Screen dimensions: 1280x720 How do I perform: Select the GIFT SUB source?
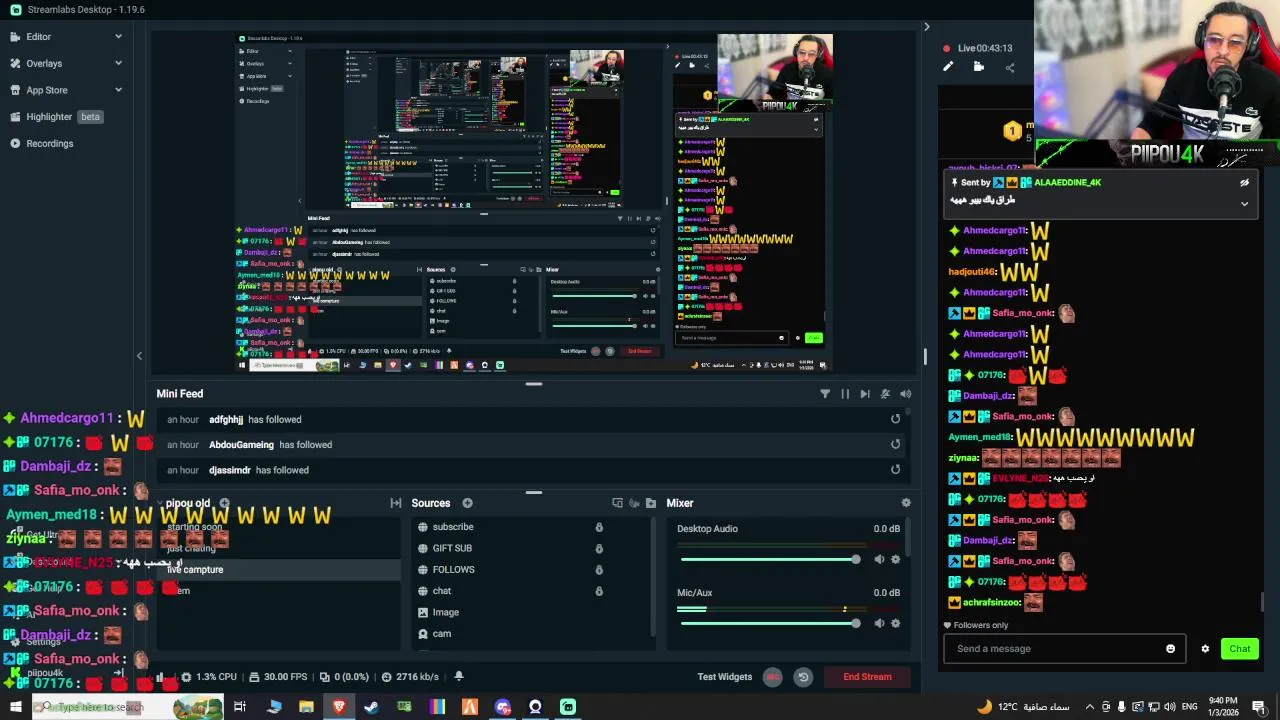(x=452, y=548)
